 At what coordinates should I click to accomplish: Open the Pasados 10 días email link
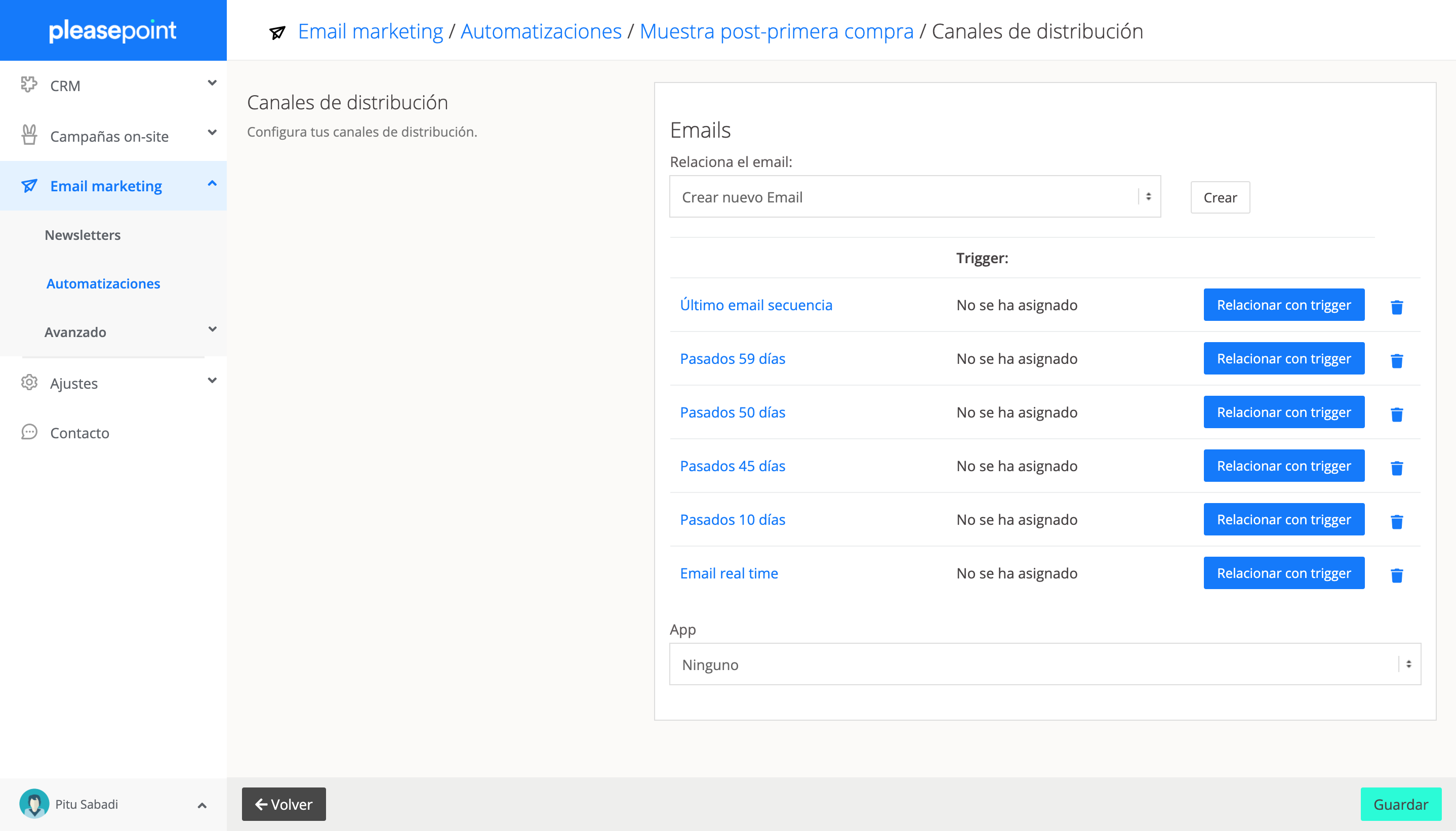pos(732,519)
